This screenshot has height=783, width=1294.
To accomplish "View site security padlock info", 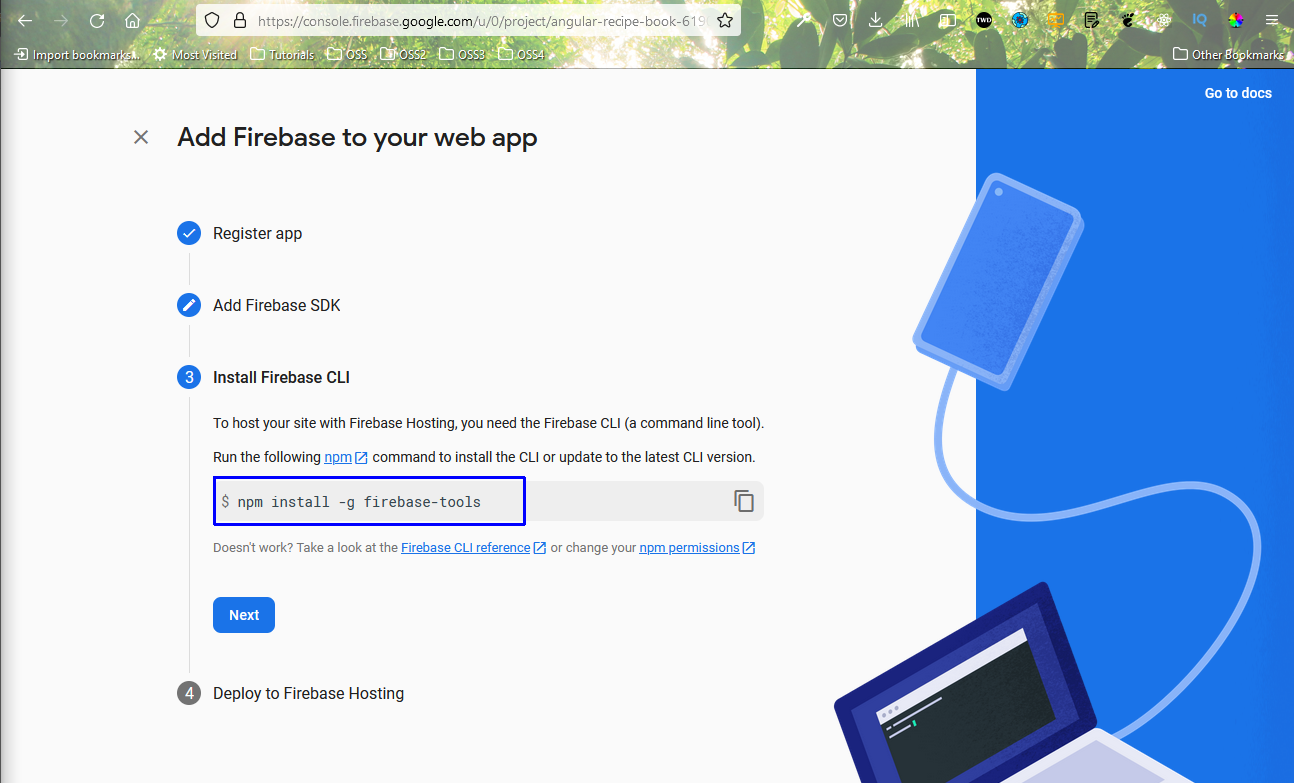I will tap(238, 20).
